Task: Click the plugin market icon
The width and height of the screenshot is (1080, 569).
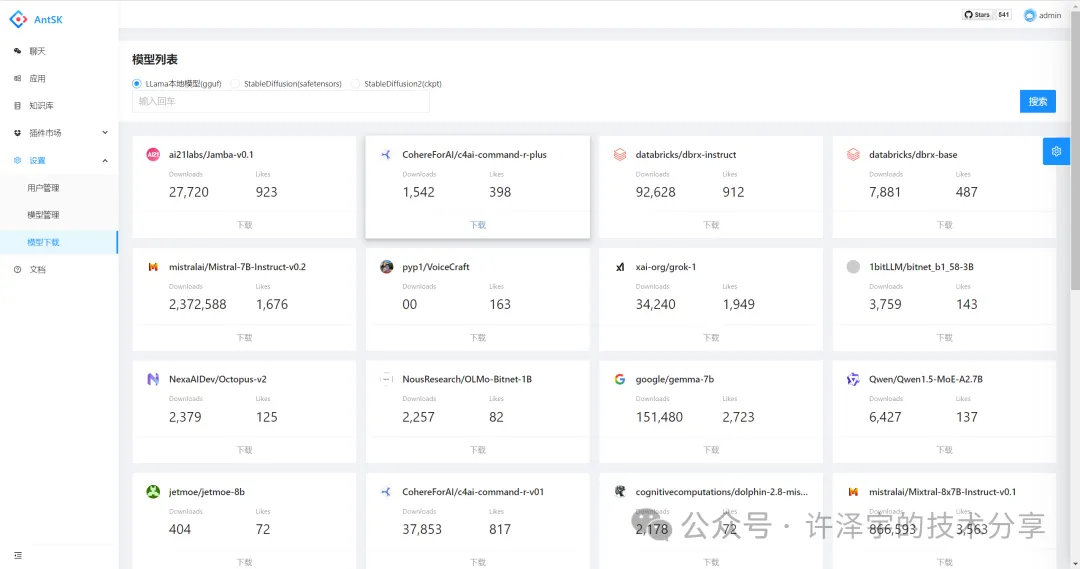Action: click(17, 133)
